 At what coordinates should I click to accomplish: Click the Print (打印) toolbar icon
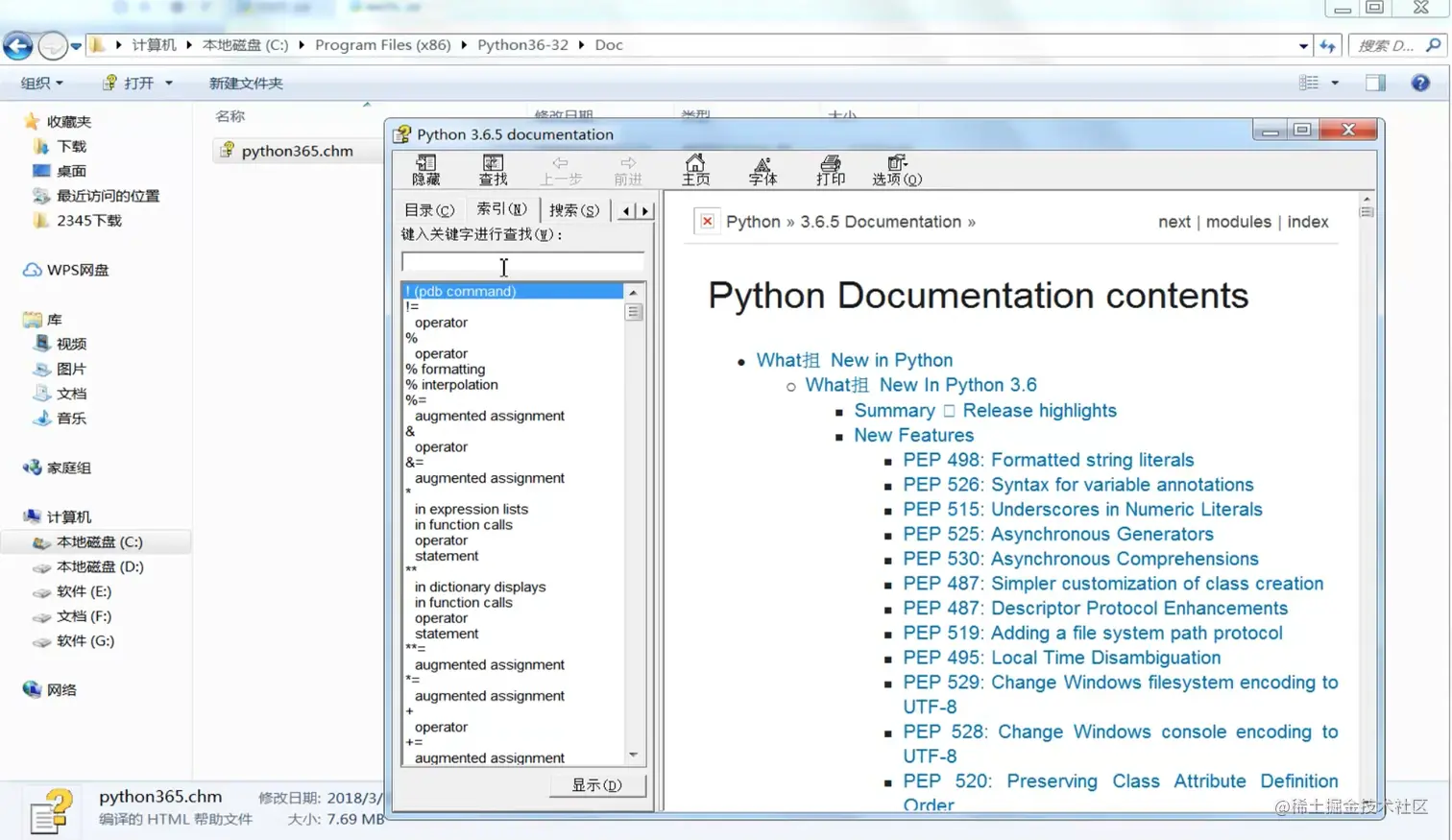coord(830,169)
